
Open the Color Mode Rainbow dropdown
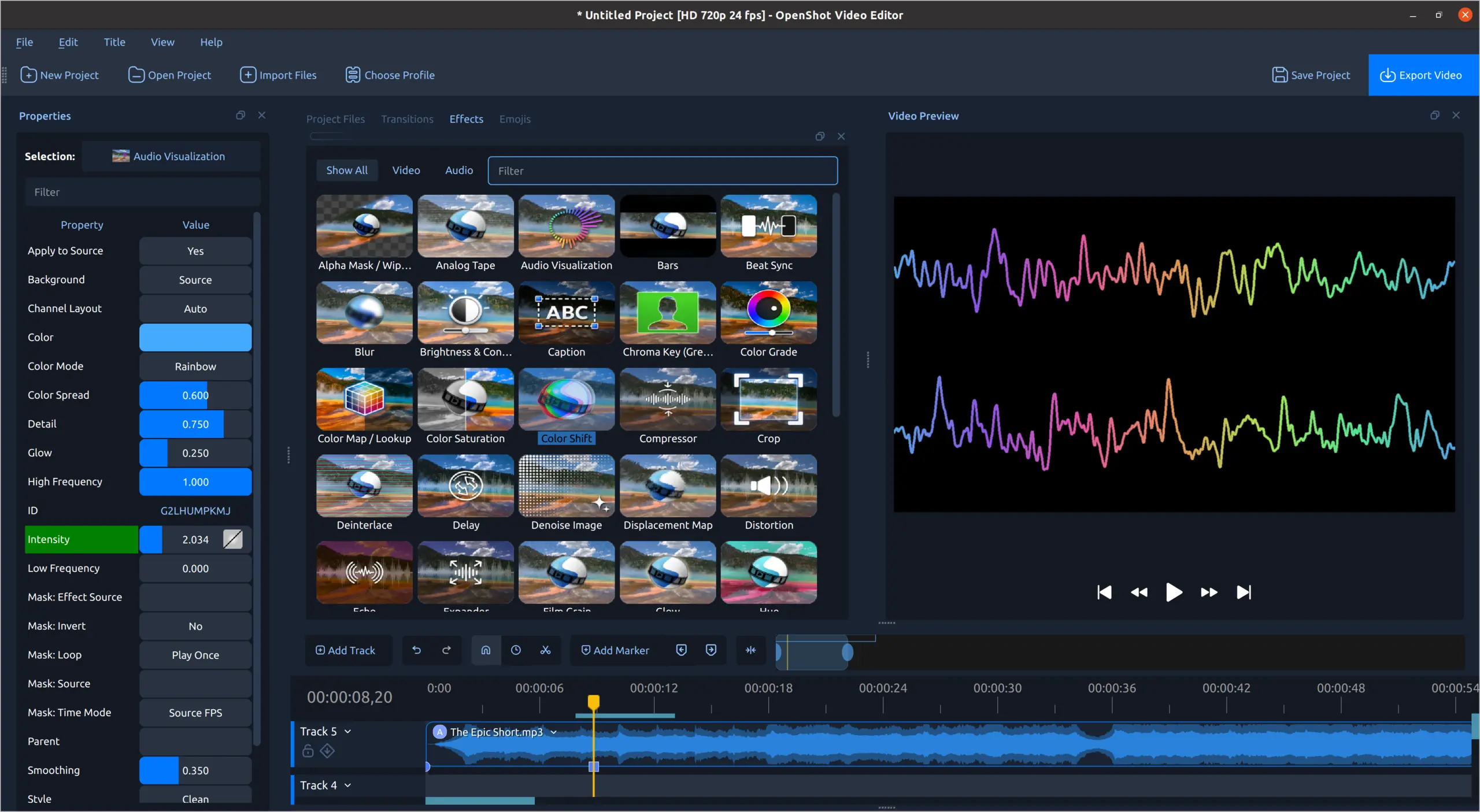tap(195, 366)
